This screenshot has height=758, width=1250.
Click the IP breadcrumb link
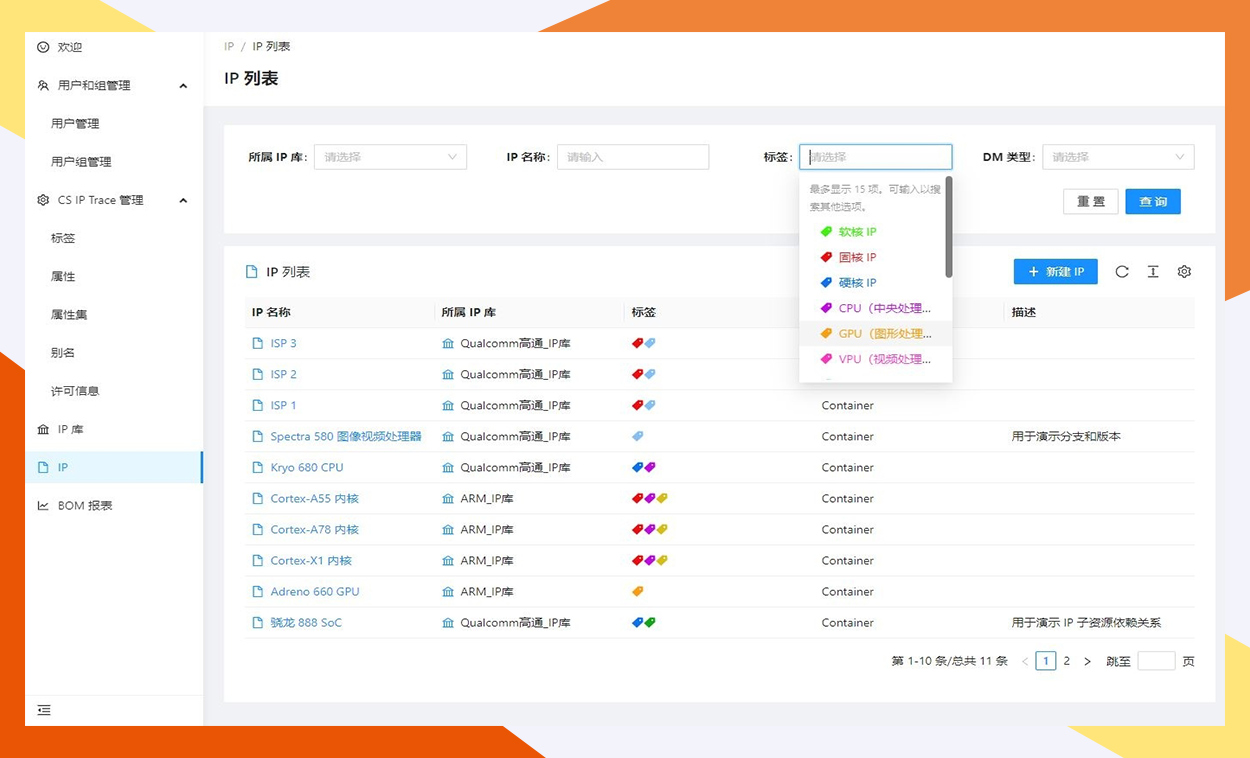click(x=229, y=47)
